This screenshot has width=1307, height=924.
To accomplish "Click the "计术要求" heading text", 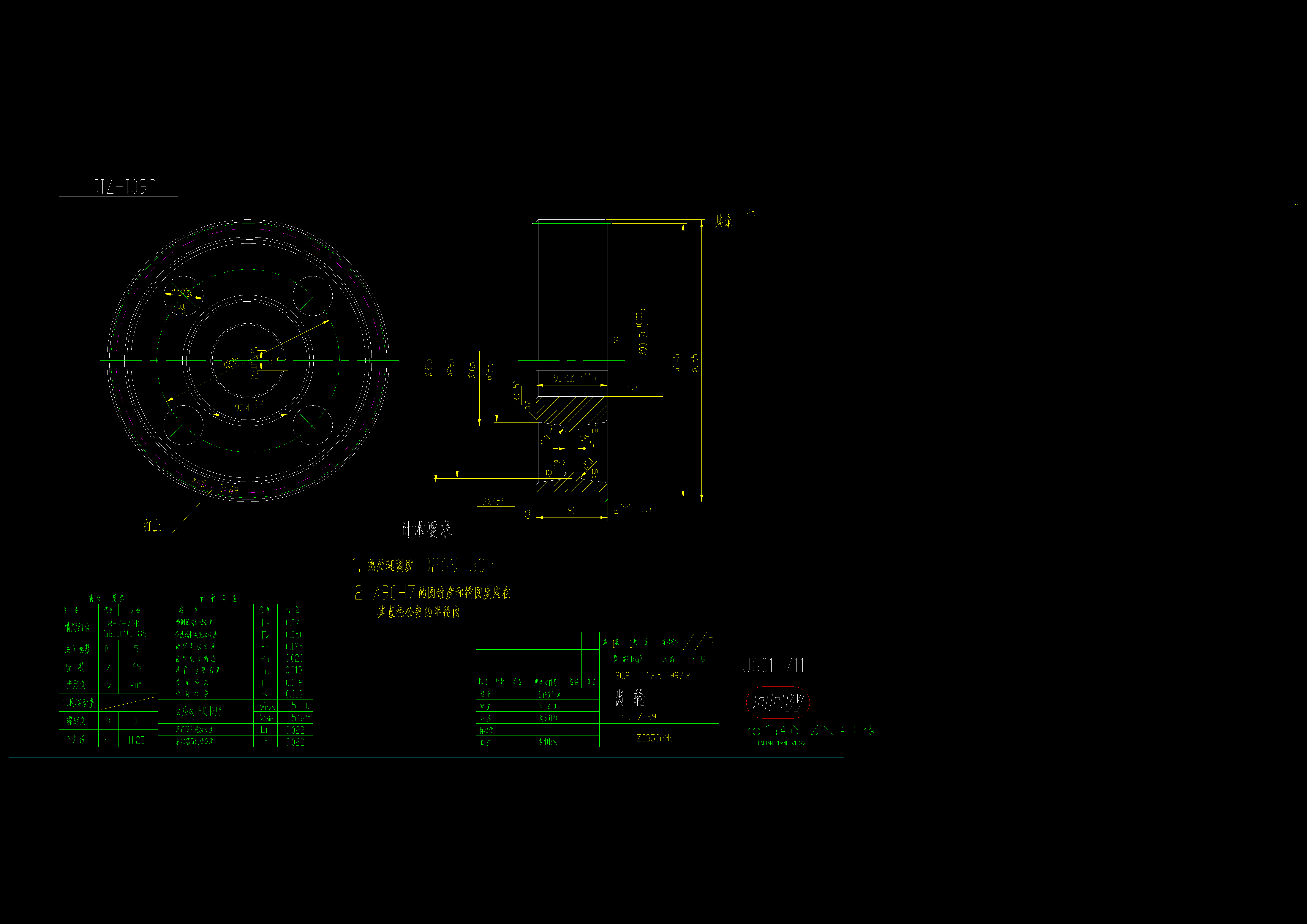I will (x=426, y=529).
